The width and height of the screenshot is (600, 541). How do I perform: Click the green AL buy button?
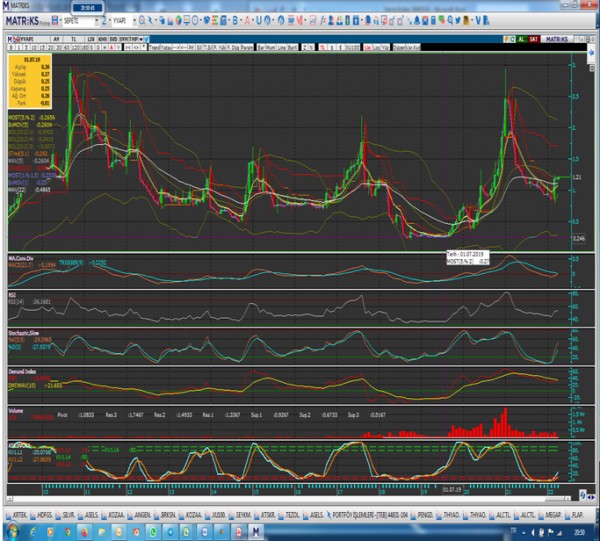pos(521,39)
